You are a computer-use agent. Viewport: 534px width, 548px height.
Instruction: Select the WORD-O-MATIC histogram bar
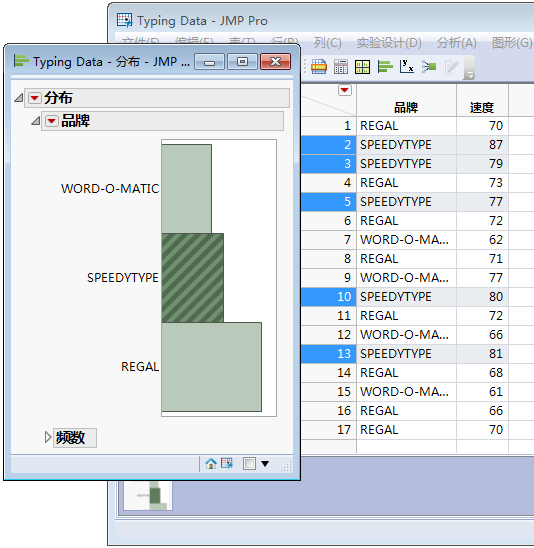click(x=187, y=189)
